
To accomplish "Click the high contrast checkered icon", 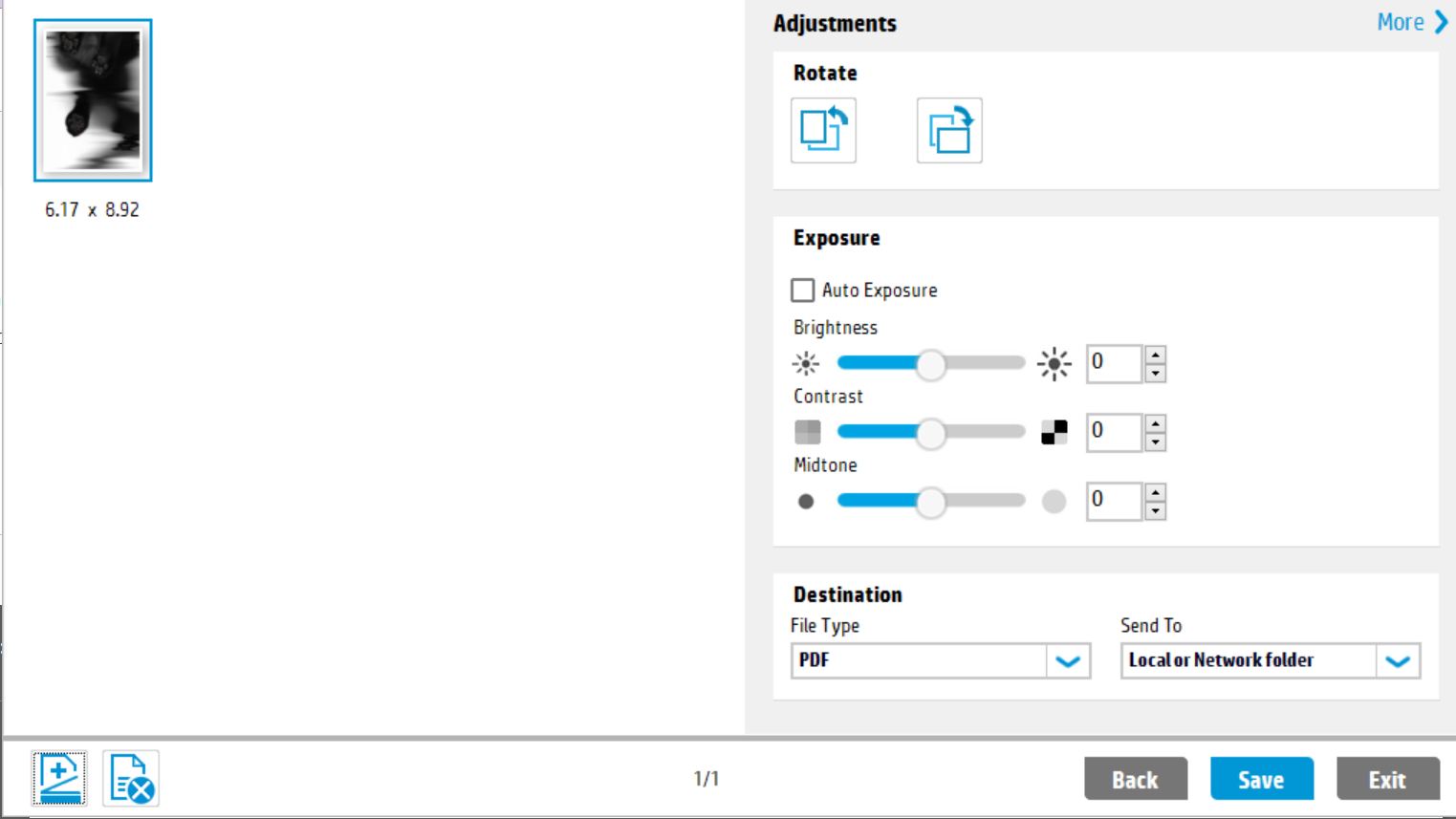I will point(1054,433).
